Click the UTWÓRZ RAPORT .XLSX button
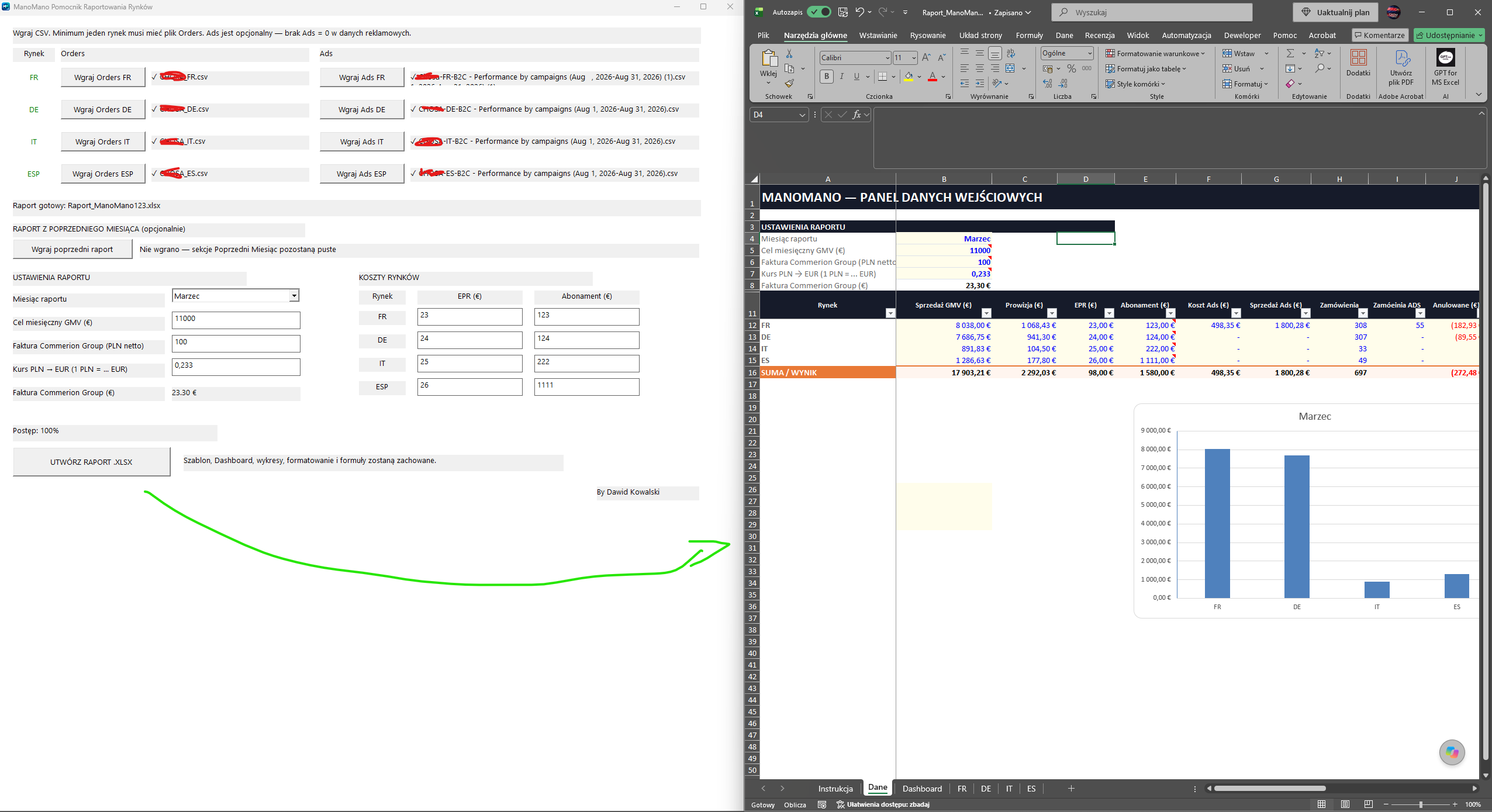This screenshot has width=1492, height=812. [91, 462]
